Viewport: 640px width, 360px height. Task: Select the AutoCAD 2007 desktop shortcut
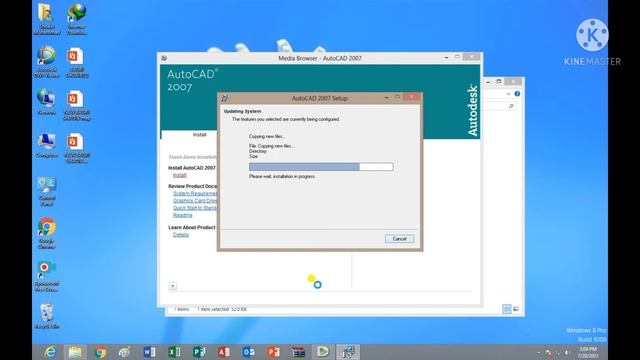point(46,61)
